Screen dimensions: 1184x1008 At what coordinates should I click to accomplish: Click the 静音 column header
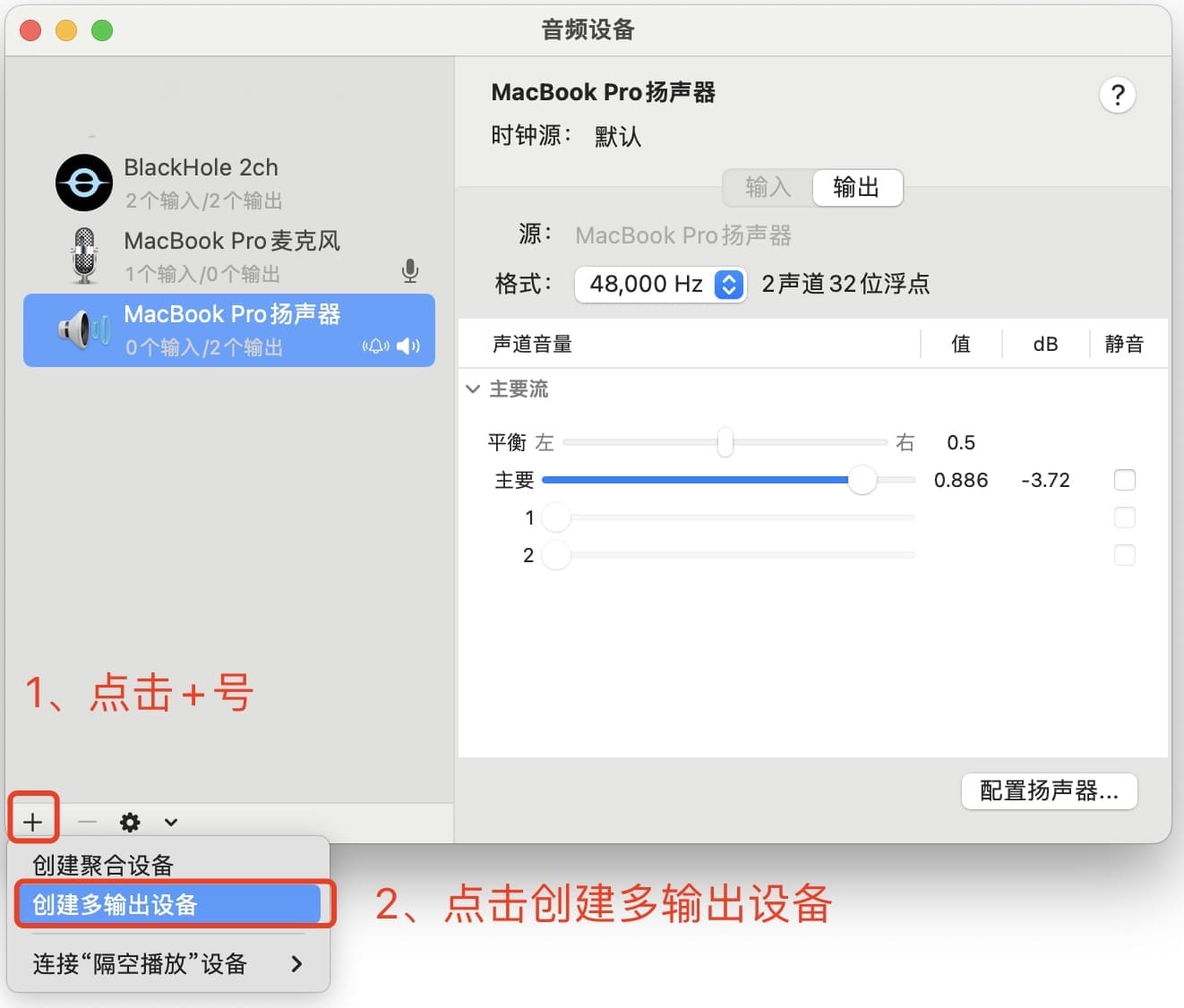(1124, 344)
